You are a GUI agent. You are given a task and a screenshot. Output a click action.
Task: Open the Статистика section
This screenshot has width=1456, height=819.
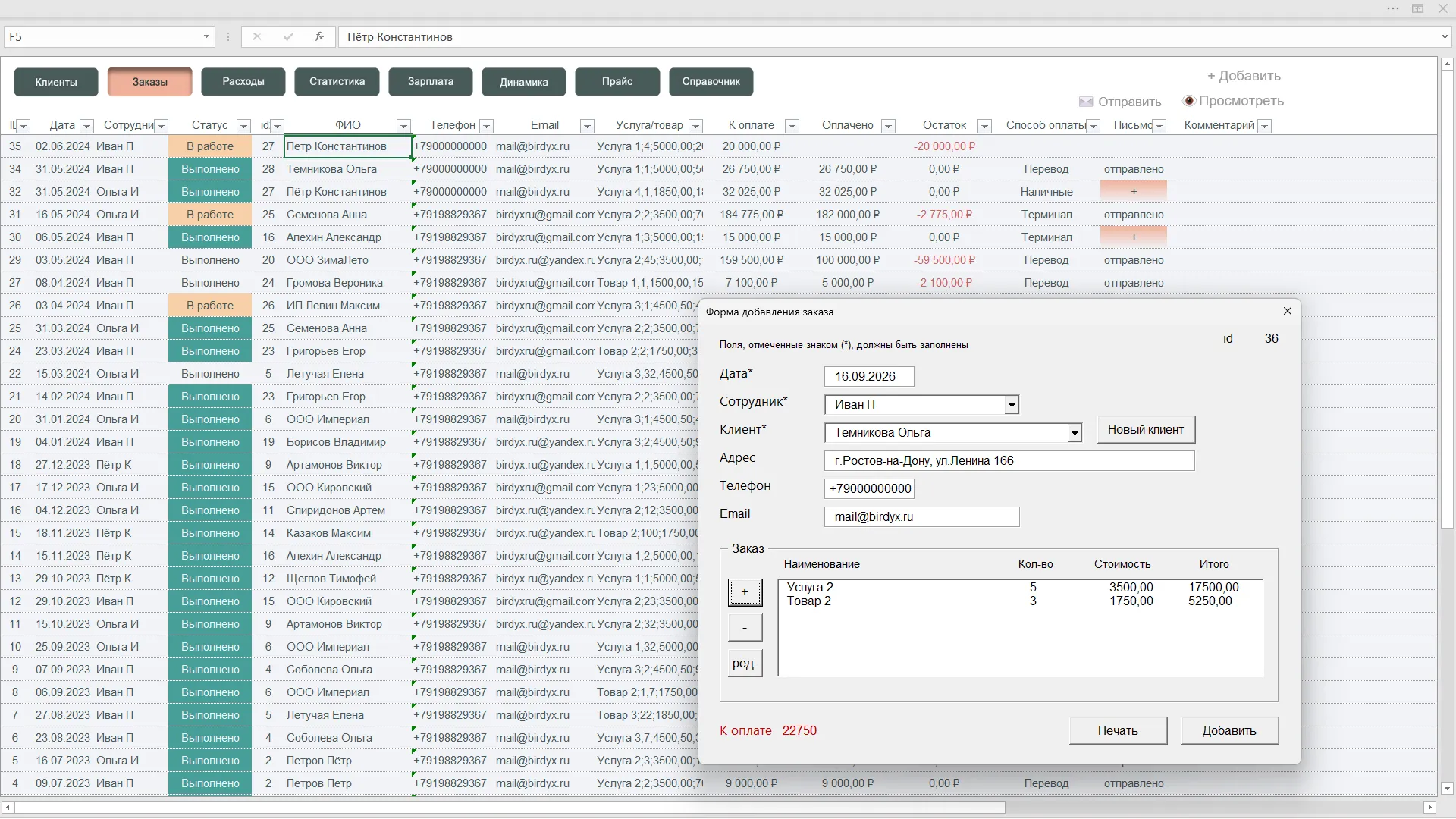(337, 82)
